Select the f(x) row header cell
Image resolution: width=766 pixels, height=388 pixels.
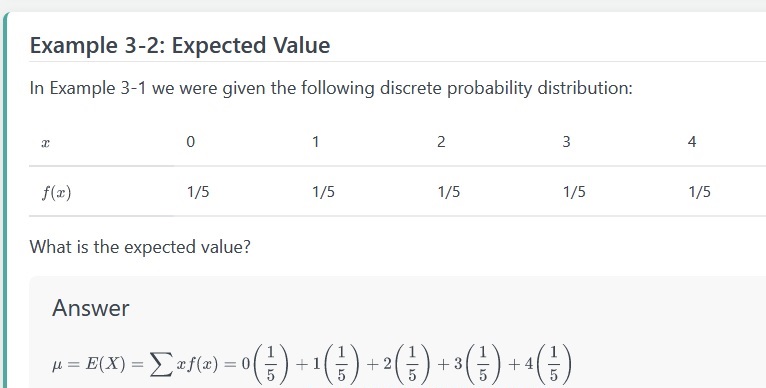pos(101,192)
